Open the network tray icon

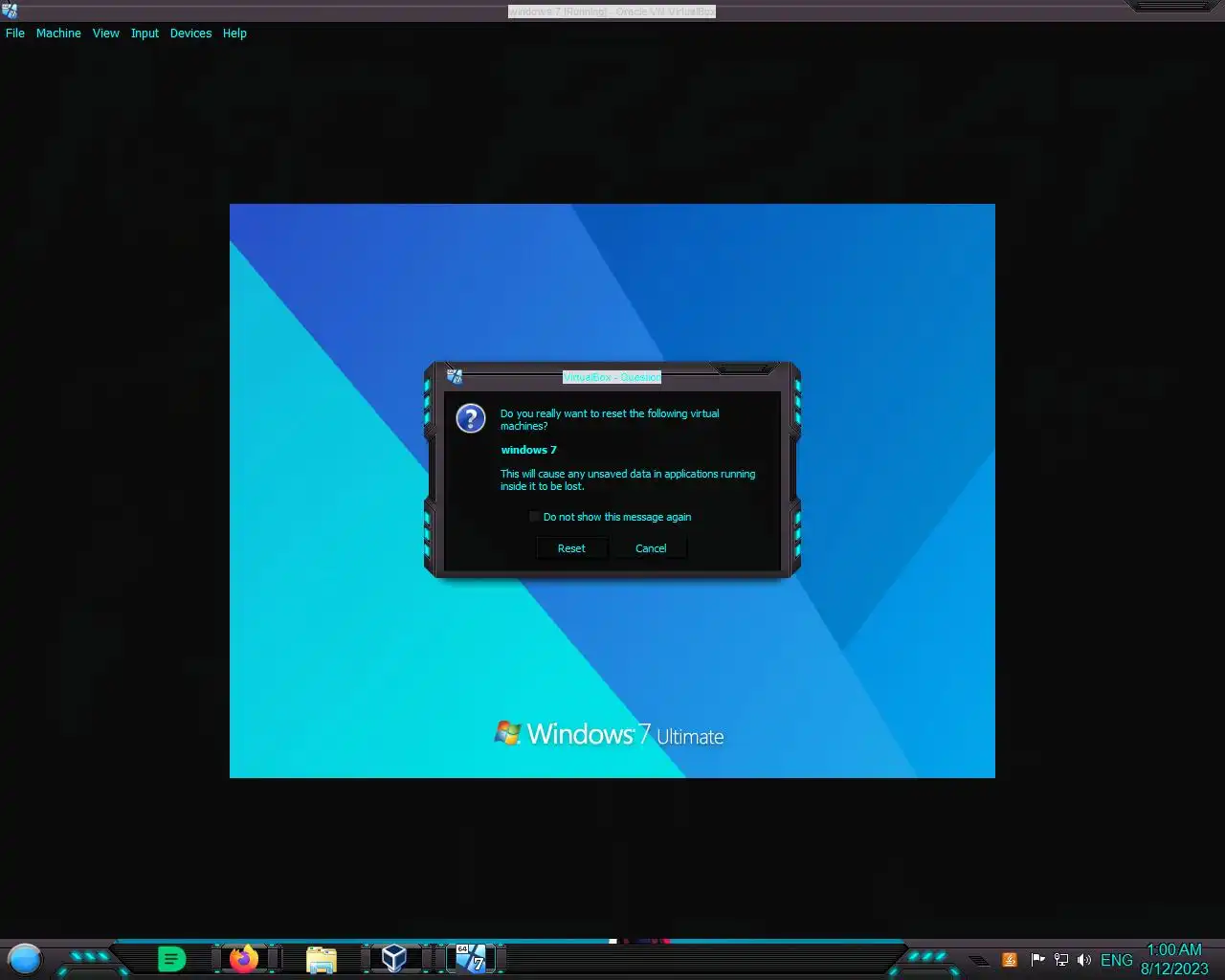1060,960
